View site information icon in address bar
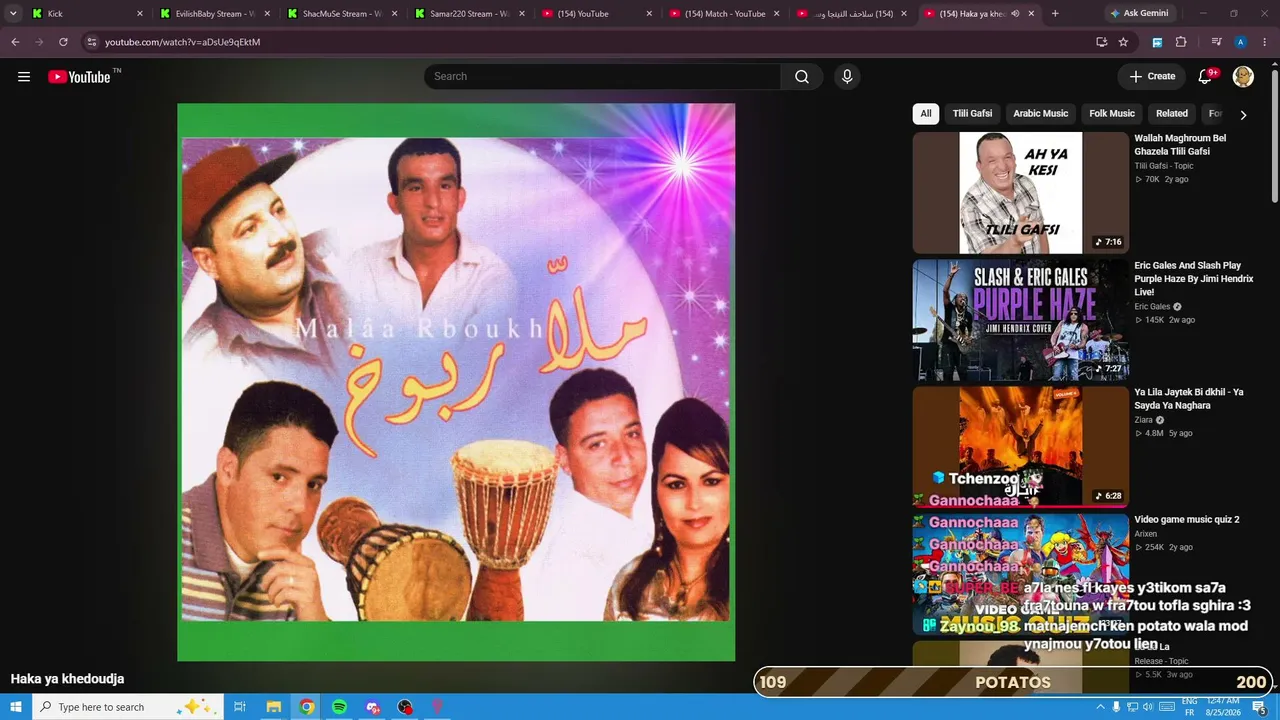The image size is (1280, 720). pos(92,42)
